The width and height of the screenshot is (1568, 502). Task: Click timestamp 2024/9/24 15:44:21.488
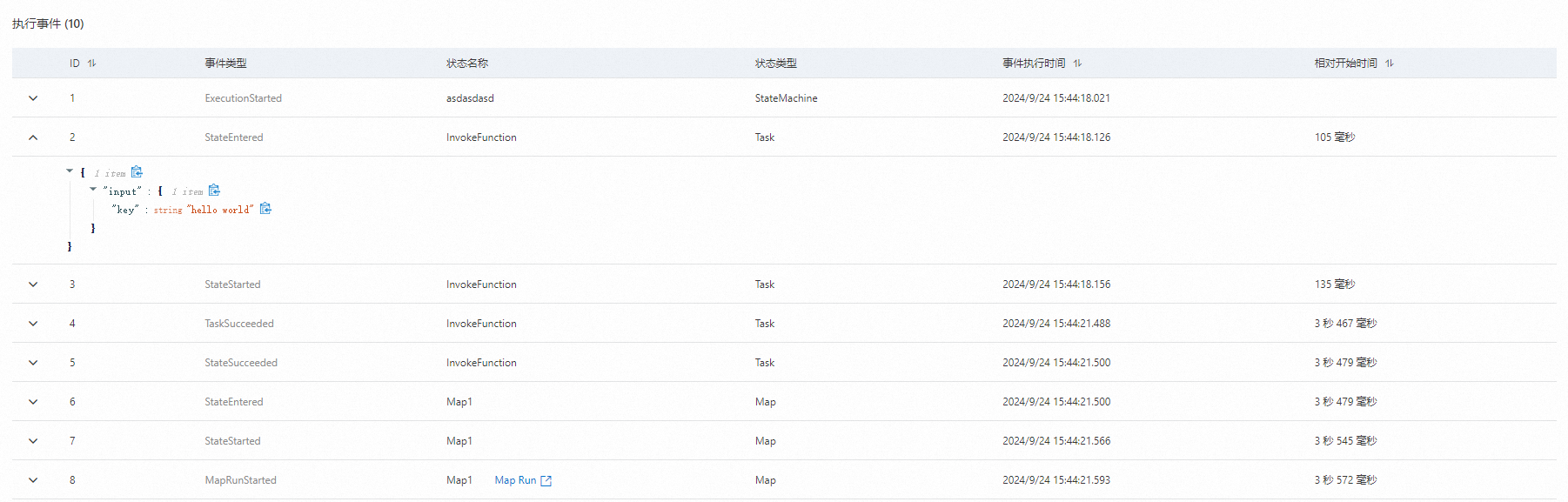coord(1056,324)
